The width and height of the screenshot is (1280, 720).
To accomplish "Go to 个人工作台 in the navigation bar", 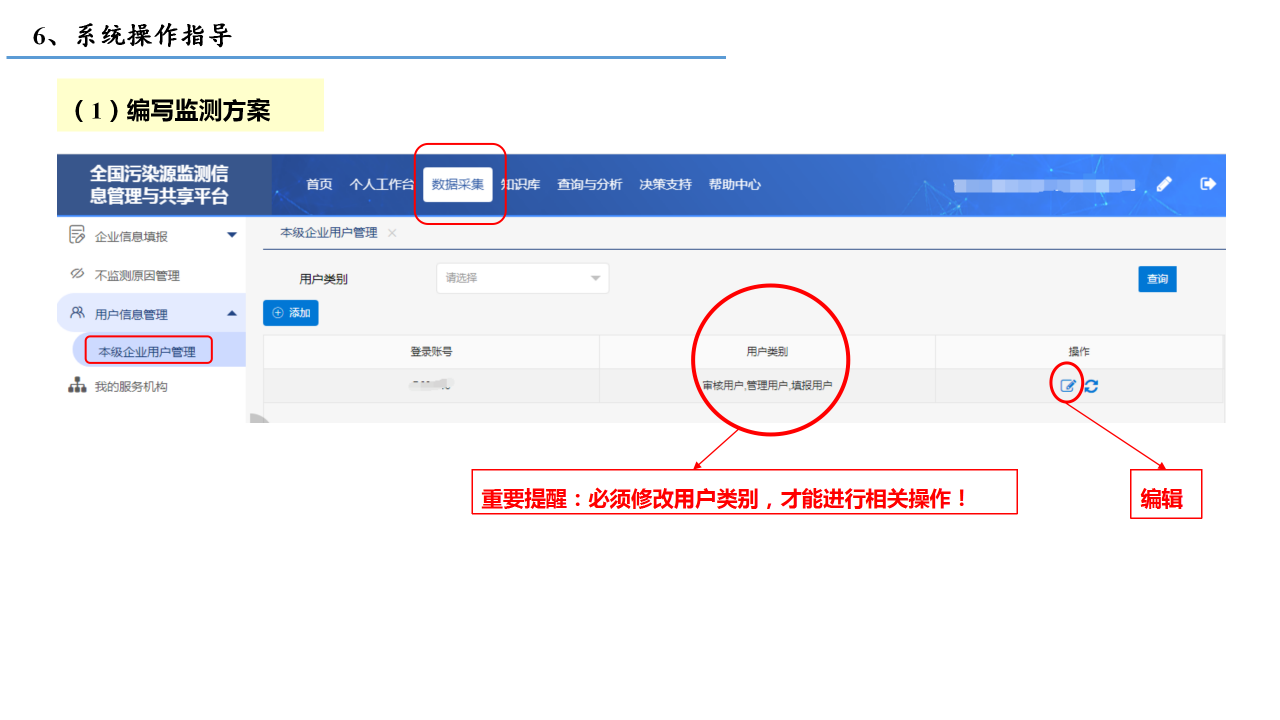I will coord(381,184).
